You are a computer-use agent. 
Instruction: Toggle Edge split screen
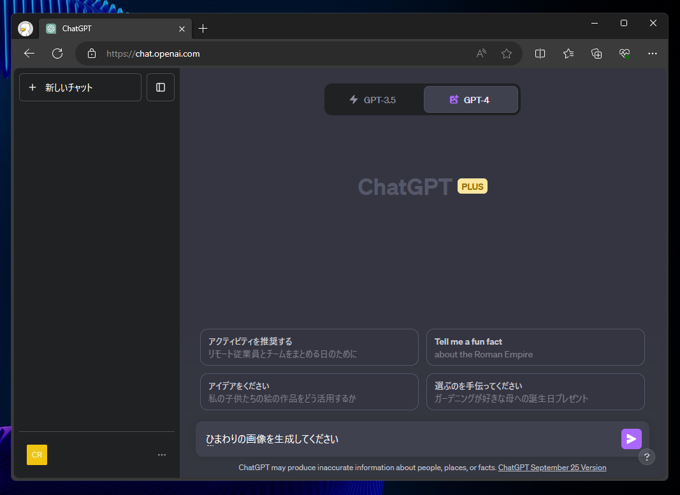540,53
